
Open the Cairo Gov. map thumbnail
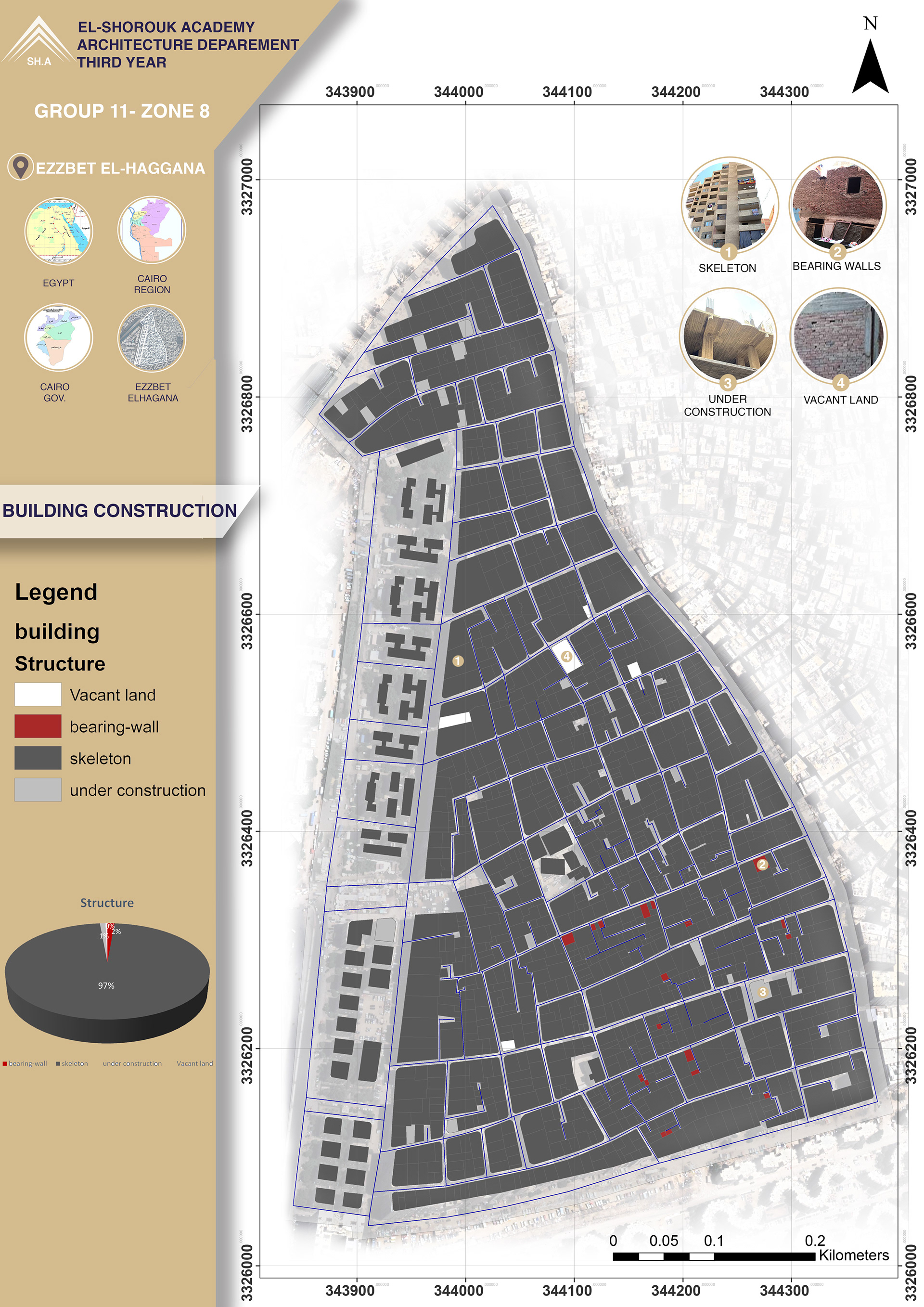58,337
